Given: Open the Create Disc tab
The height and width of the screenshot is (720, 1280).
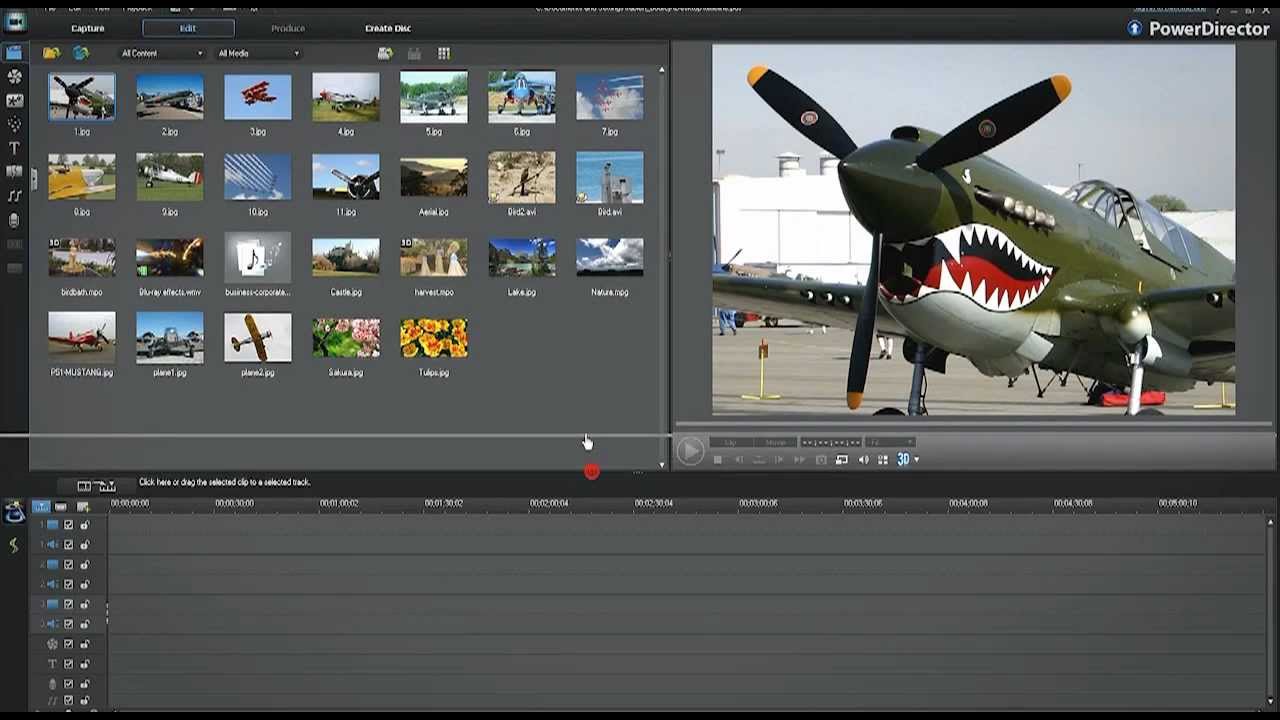Looking at the screenshot, I should pos(388,28).
